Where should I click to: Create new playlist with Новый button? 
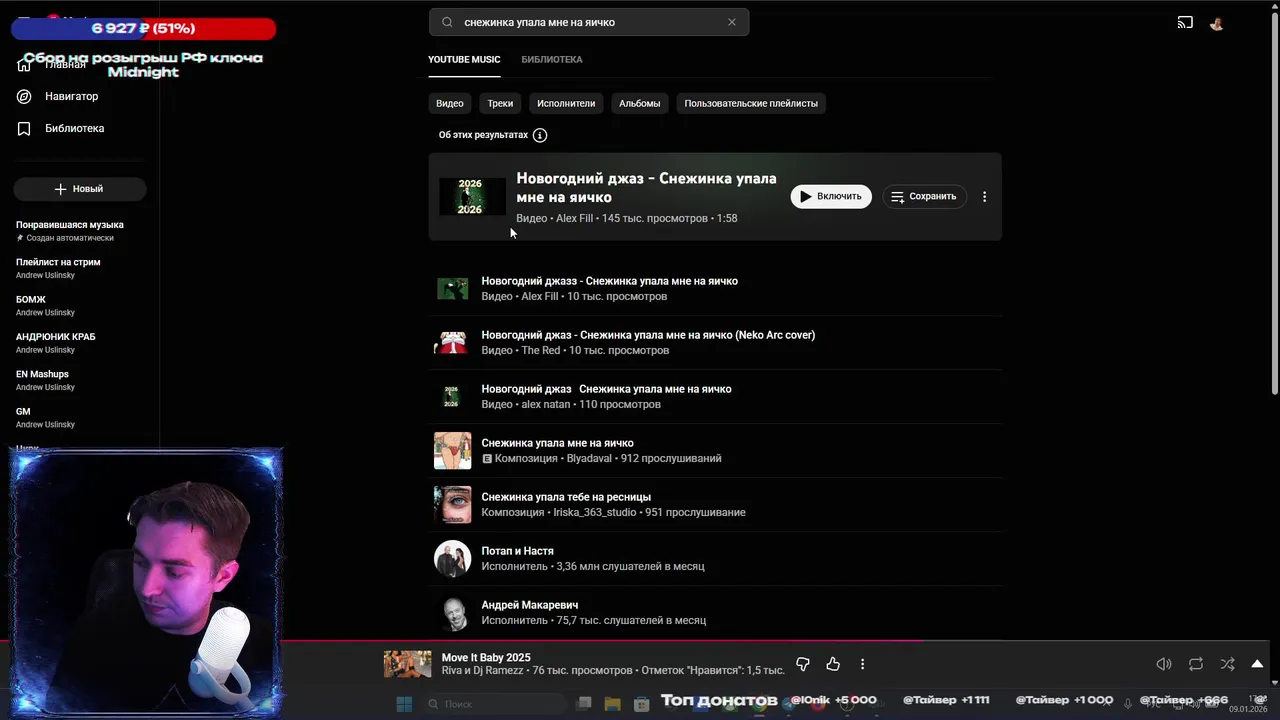tap(79, 189)
